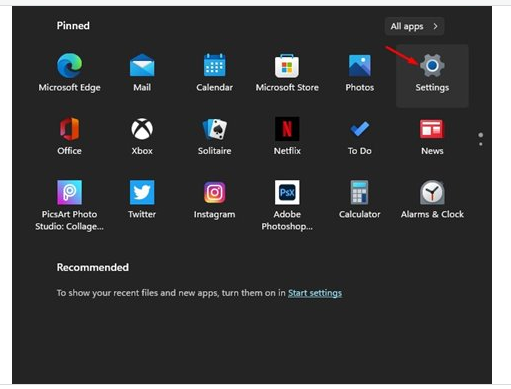The width and height of the screenshot is (511, 389).
Task: Launch Instagram from pinned apps
Action: (x=215, y=199)
